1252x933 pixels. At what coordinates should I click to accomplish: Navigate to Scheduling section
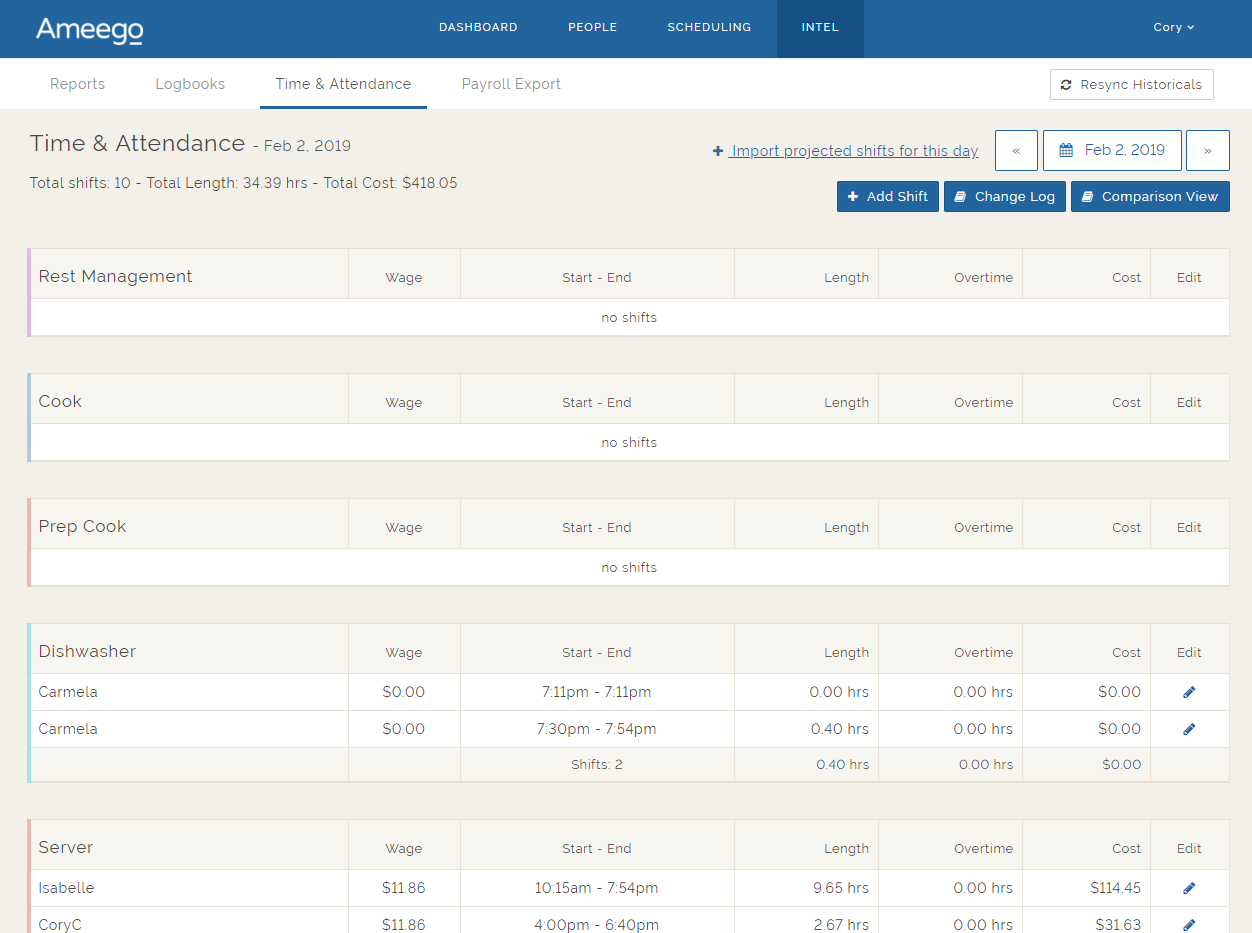(709, 28)
